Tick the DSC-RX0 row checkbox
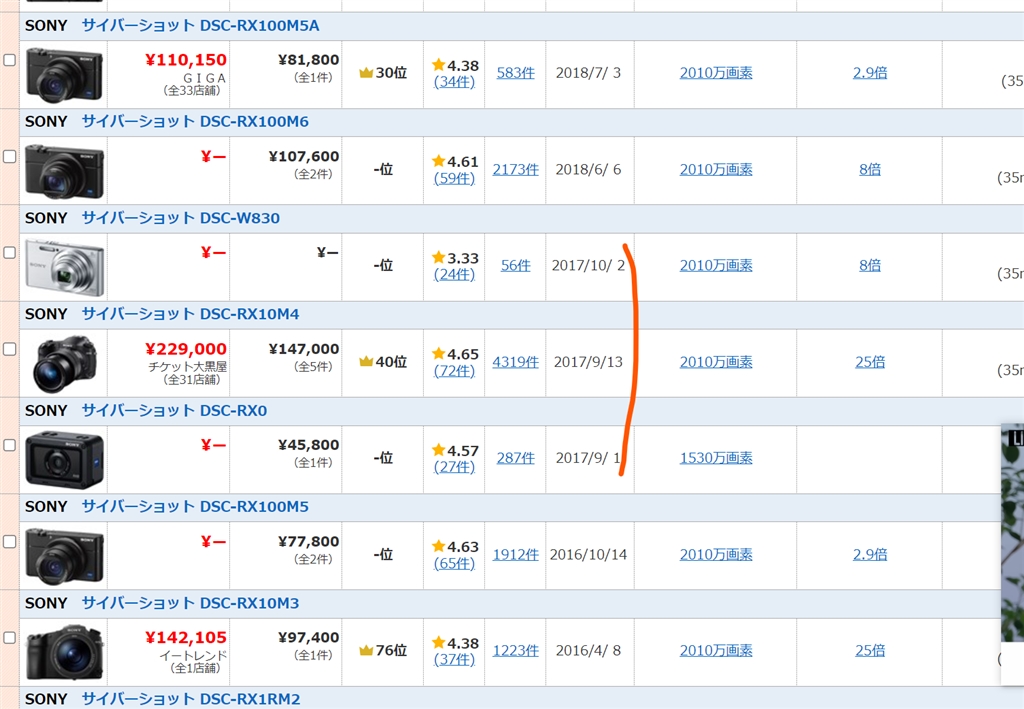Image resolution: width=1024 pixels, height=709 pixels. coord(10,445)
